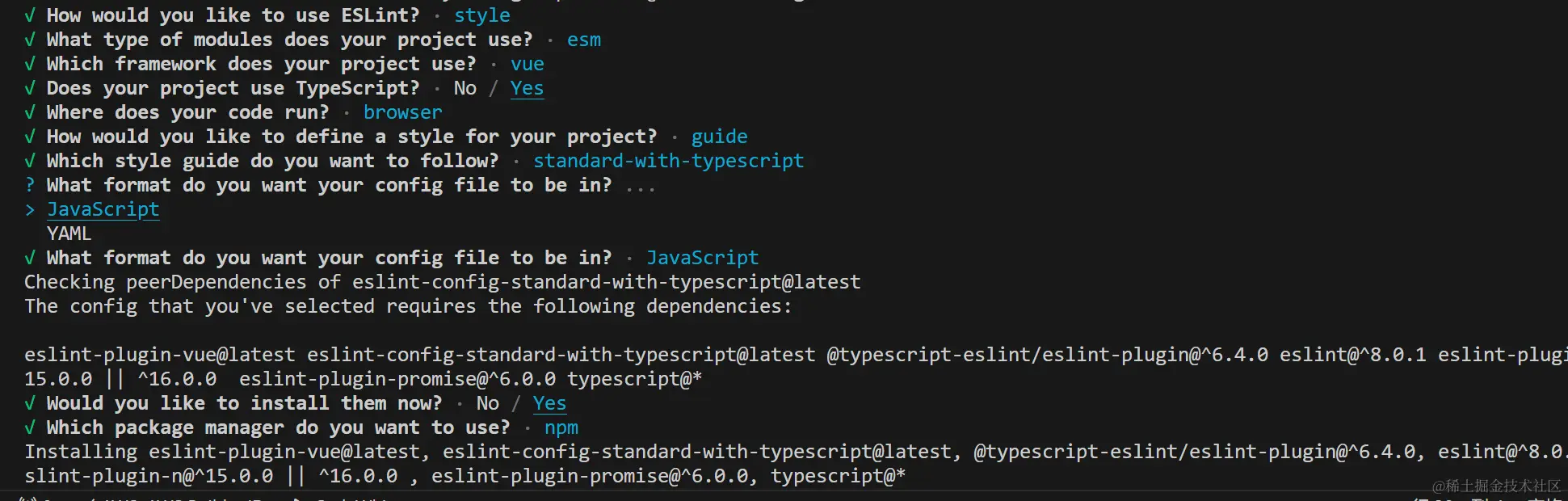Click the checkmark beside the style guide question
Viewport: 1568px width, 501px height.
pos(30,161)
